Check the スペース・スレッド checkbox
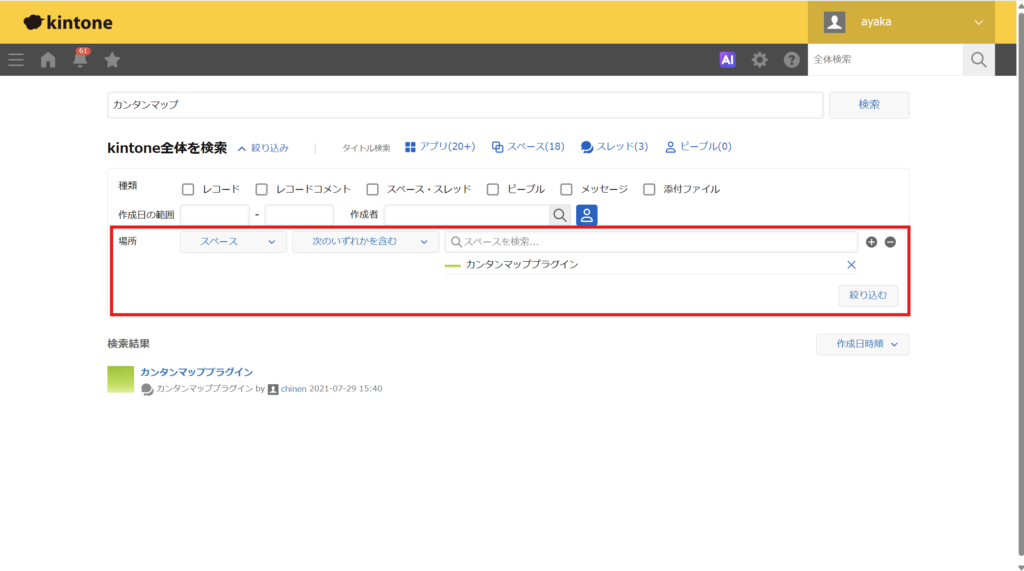1024x571 pixels. (x=372, y=189)
